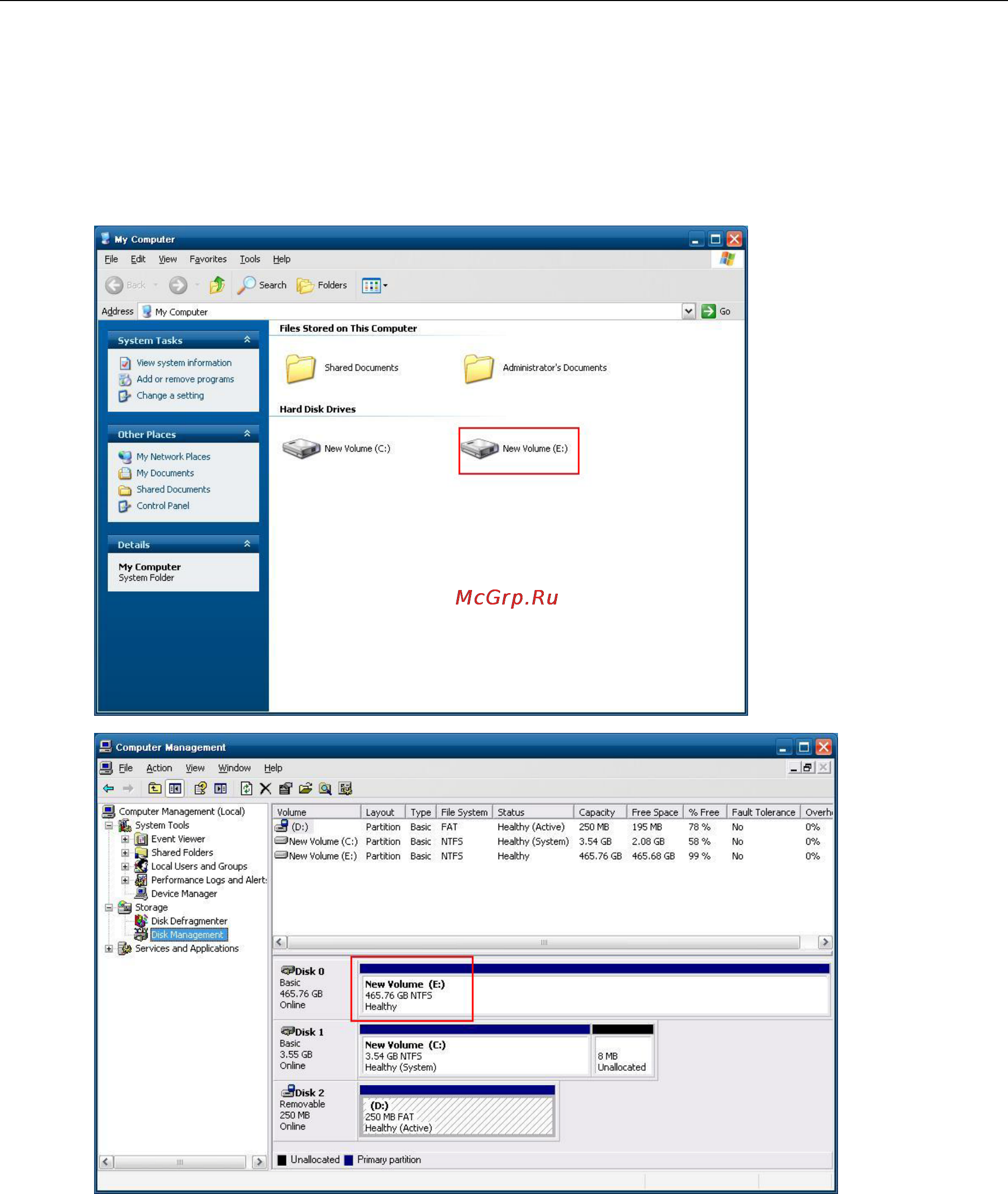Expand Local Users and Groups tree node
The image size is (1008, 1194).
[125, 867]
